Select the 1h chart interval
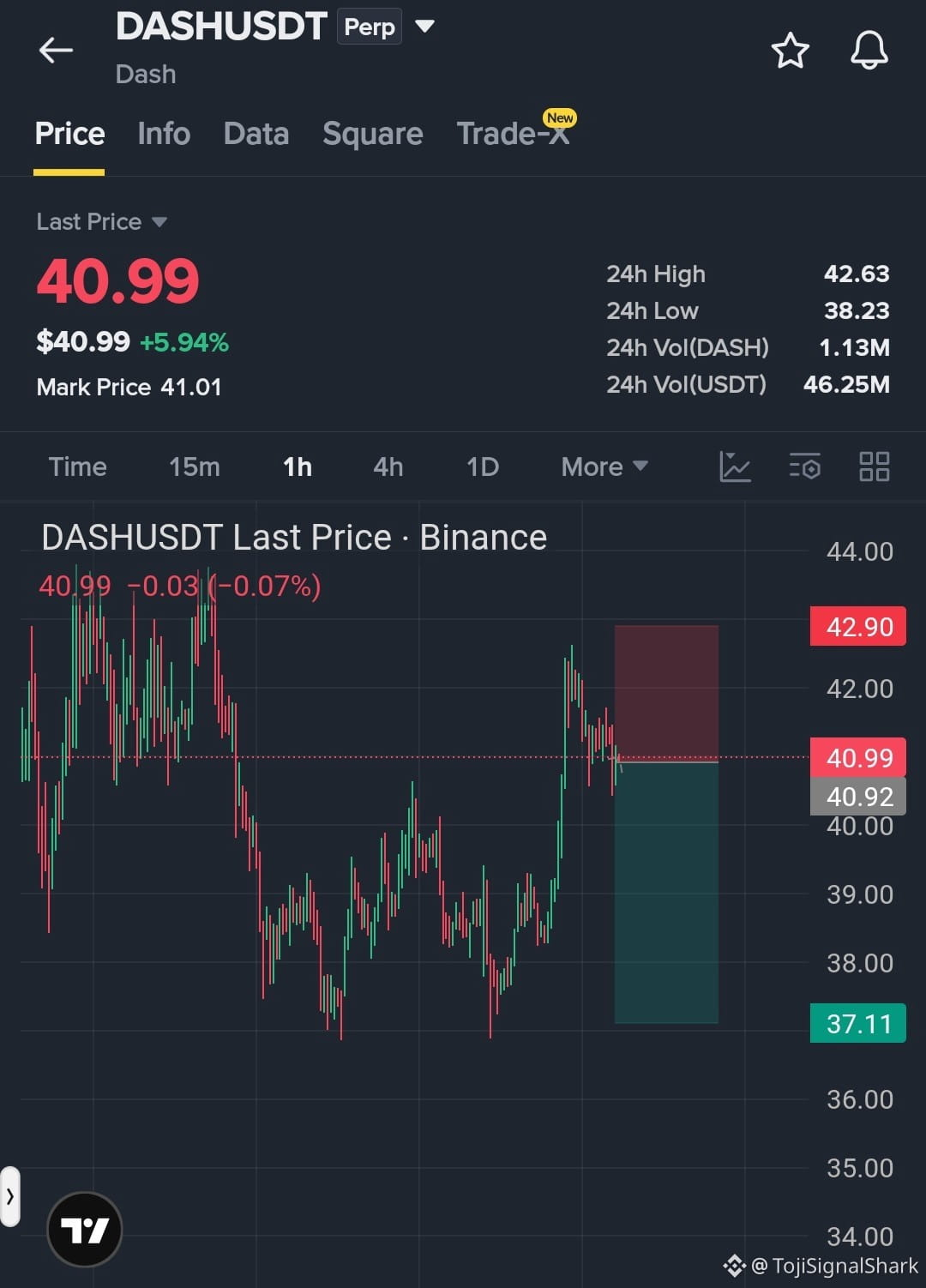The width and height of the screenshot is (926, 1288). pos(297,466)
